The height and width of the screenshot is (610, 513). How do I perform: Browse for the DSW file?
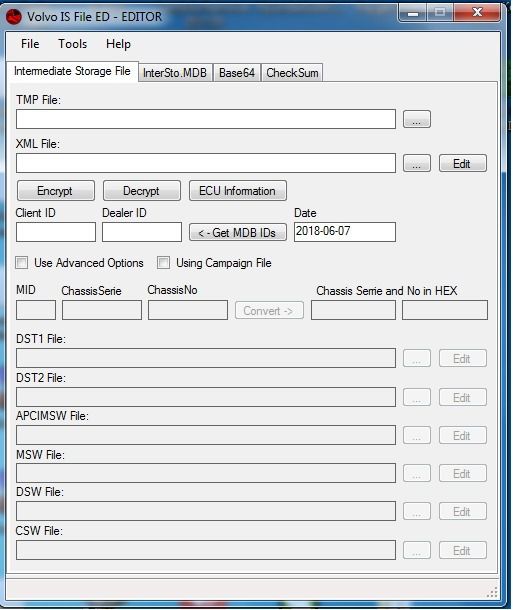[x=417, y=511]
